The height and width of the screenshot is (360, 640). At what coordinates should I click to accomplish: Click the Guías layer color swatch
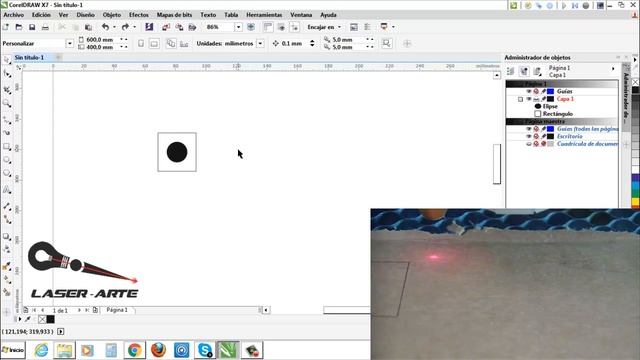pos(551,91)
